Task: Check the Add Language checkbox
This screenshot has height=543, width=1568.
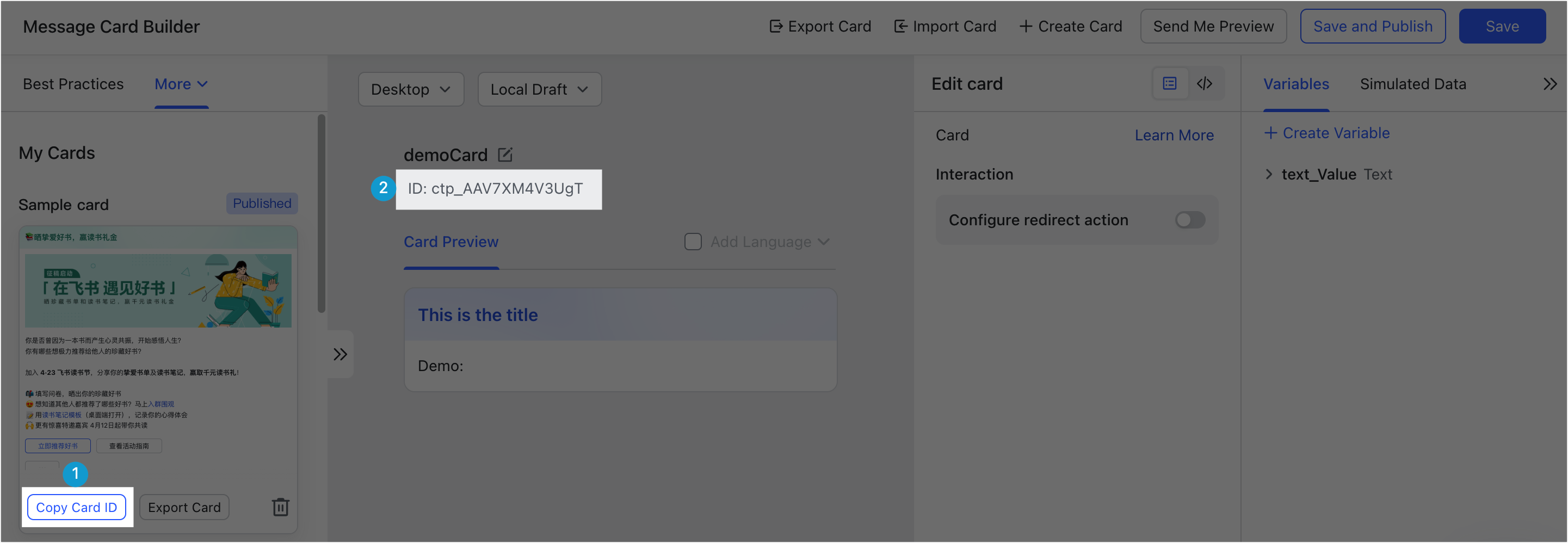Action: [x=693, y=242]
